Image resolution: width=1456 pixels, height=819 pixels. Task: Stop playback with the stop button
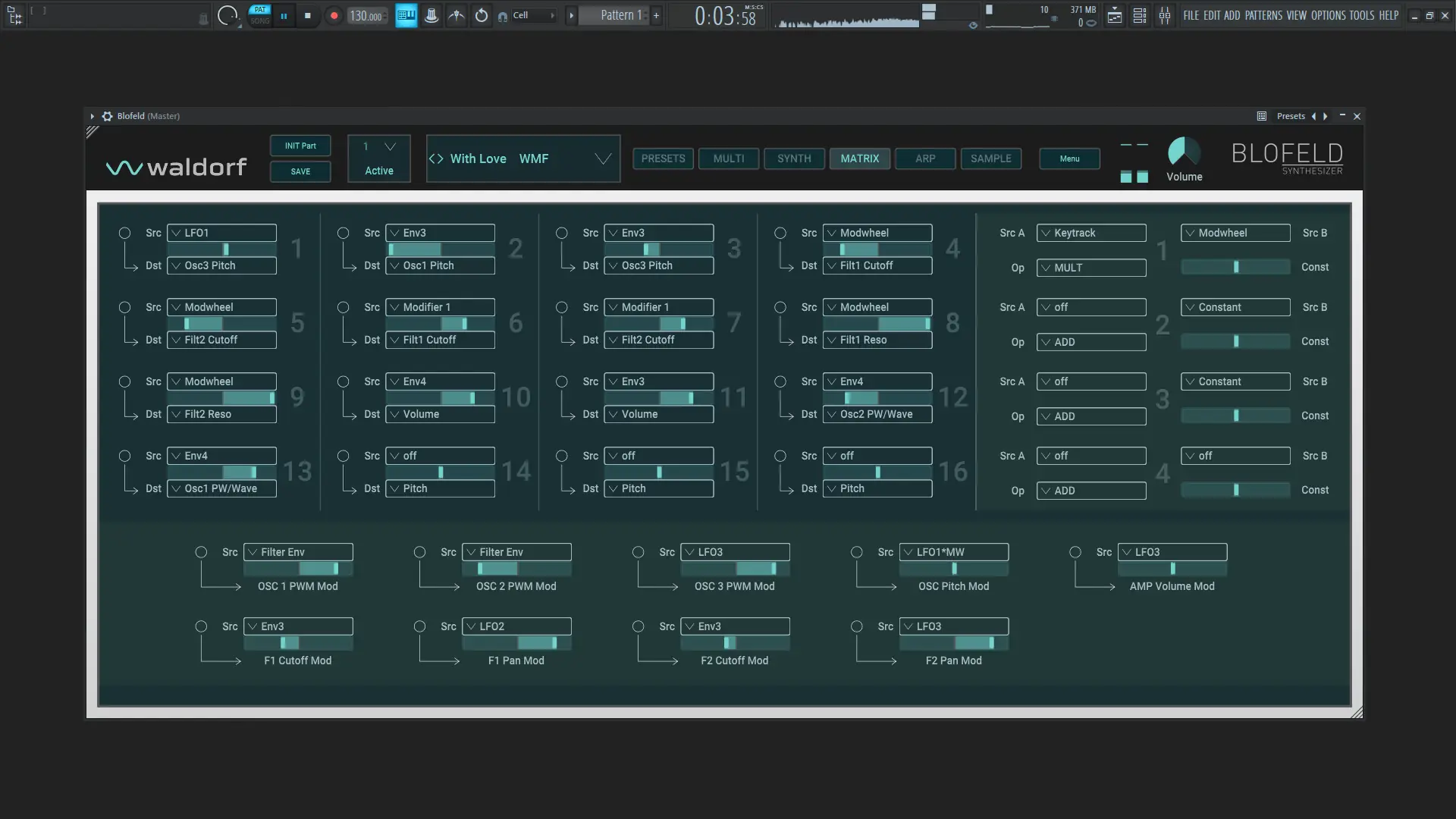[x=307, y=15]
